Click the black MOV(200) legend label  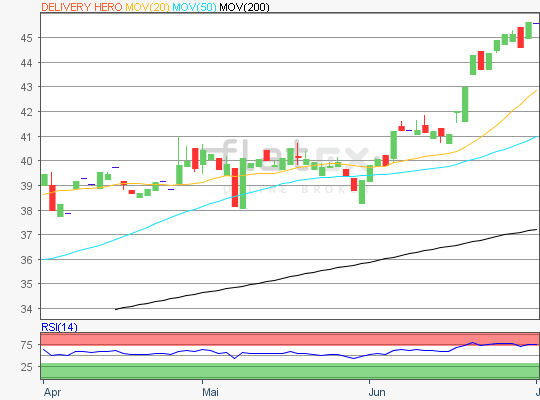click(245, 7)
